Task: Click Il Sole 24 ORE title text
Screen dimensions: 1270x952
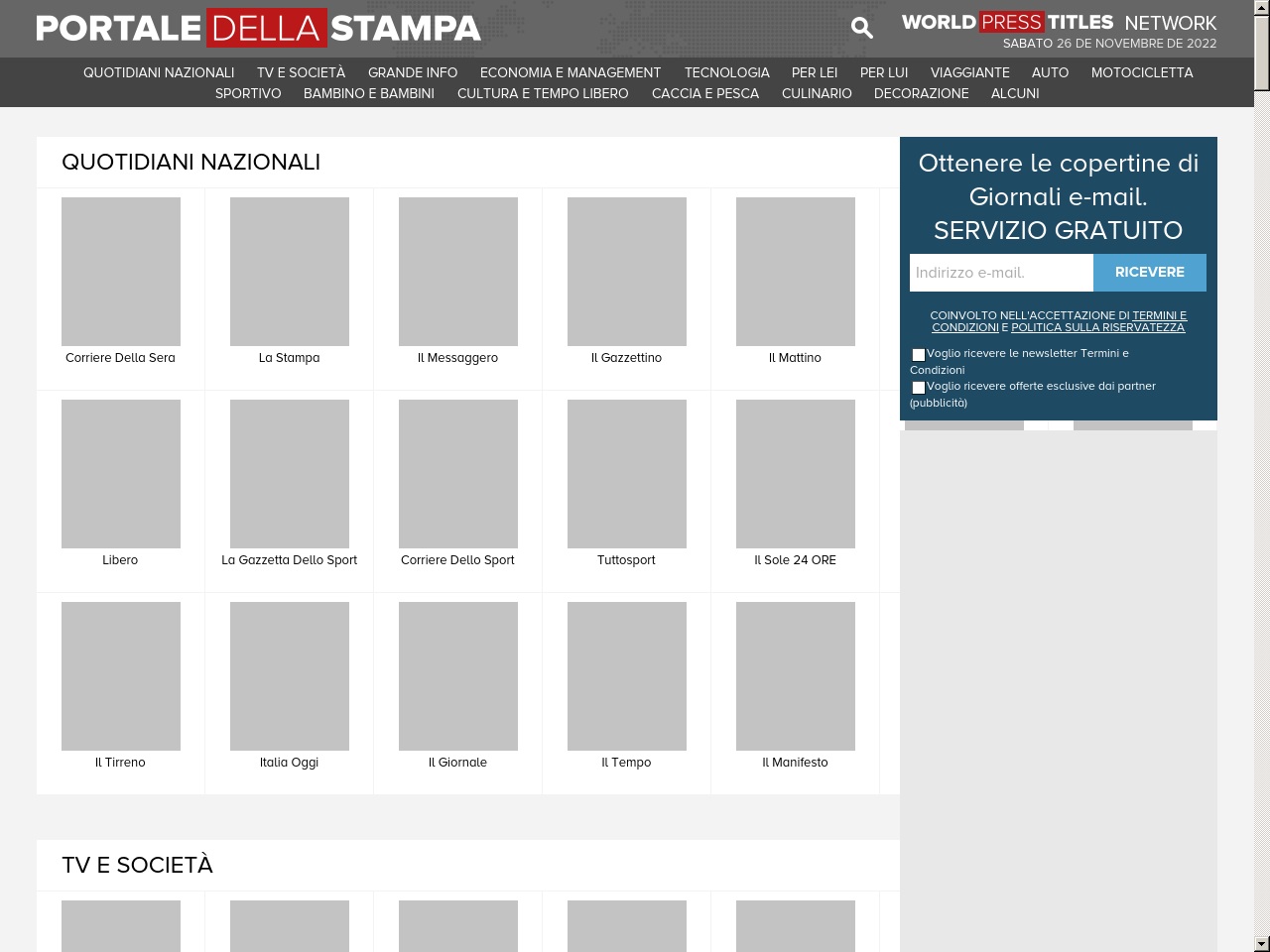Action: tap(795, 560)
